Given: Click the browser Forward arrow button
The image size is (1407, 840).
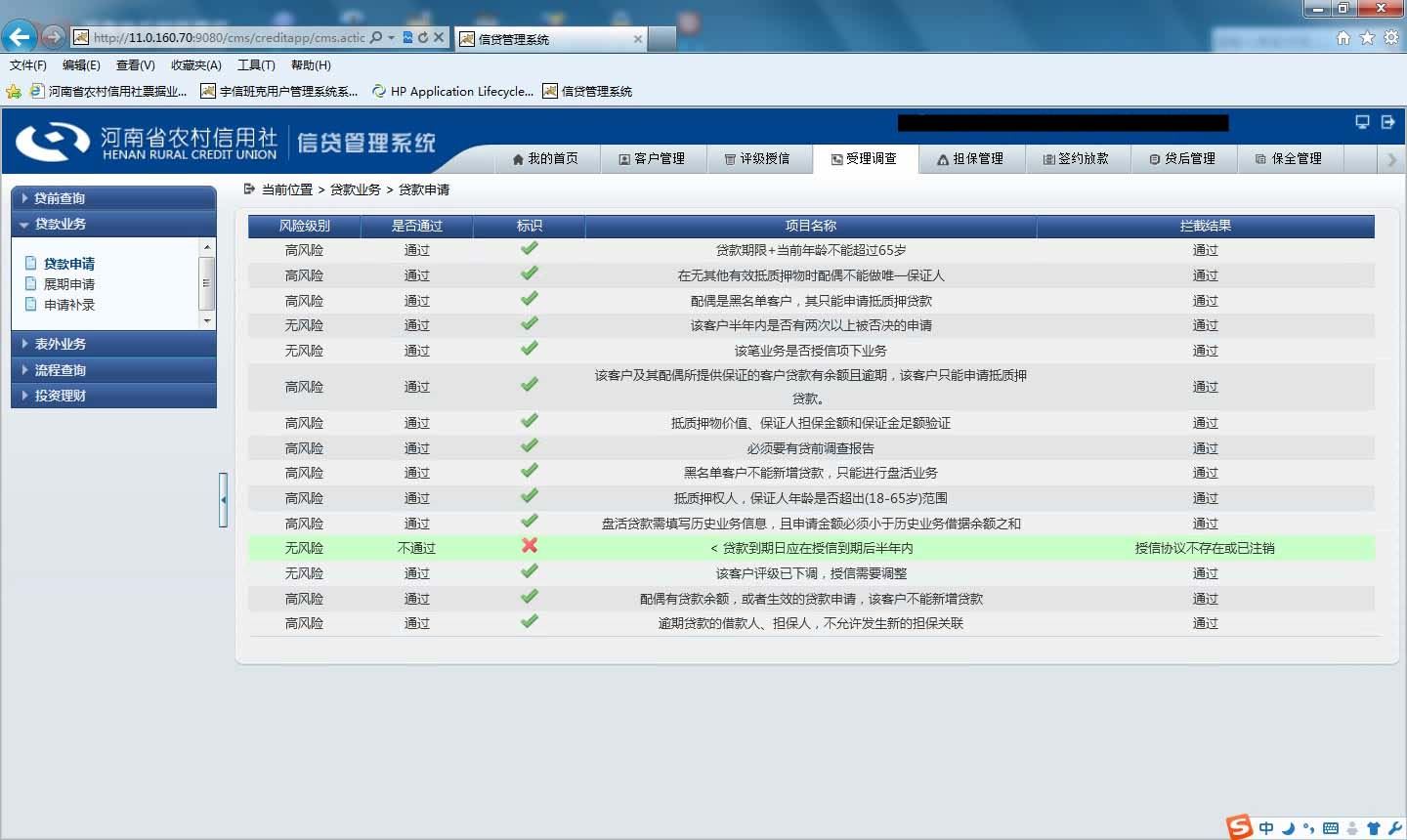Looking at the screenshot, I should (x=53, y=37).
